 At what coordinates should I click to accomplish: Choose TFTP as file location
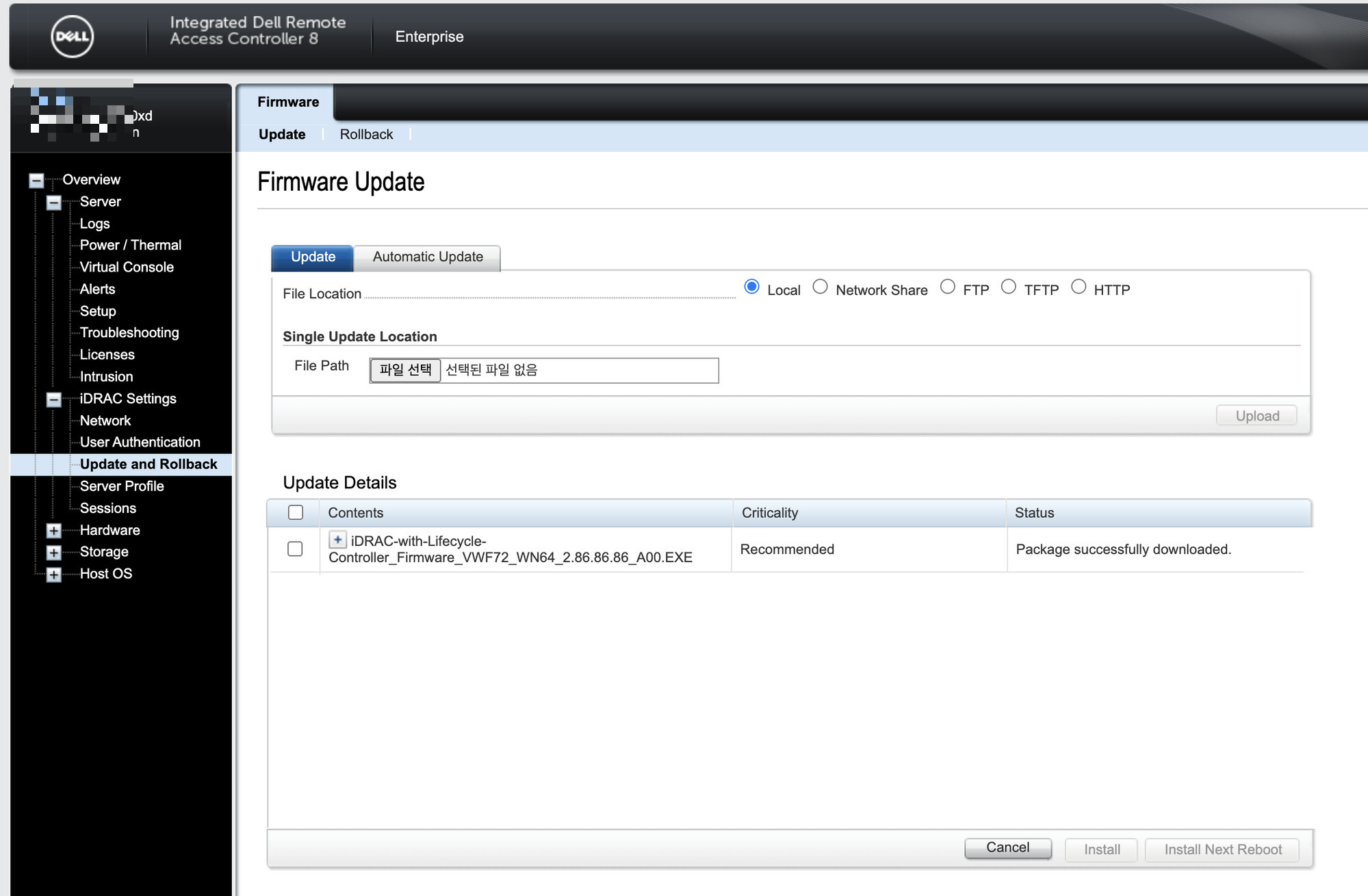pyautogui.click(x=1008, y=287)
